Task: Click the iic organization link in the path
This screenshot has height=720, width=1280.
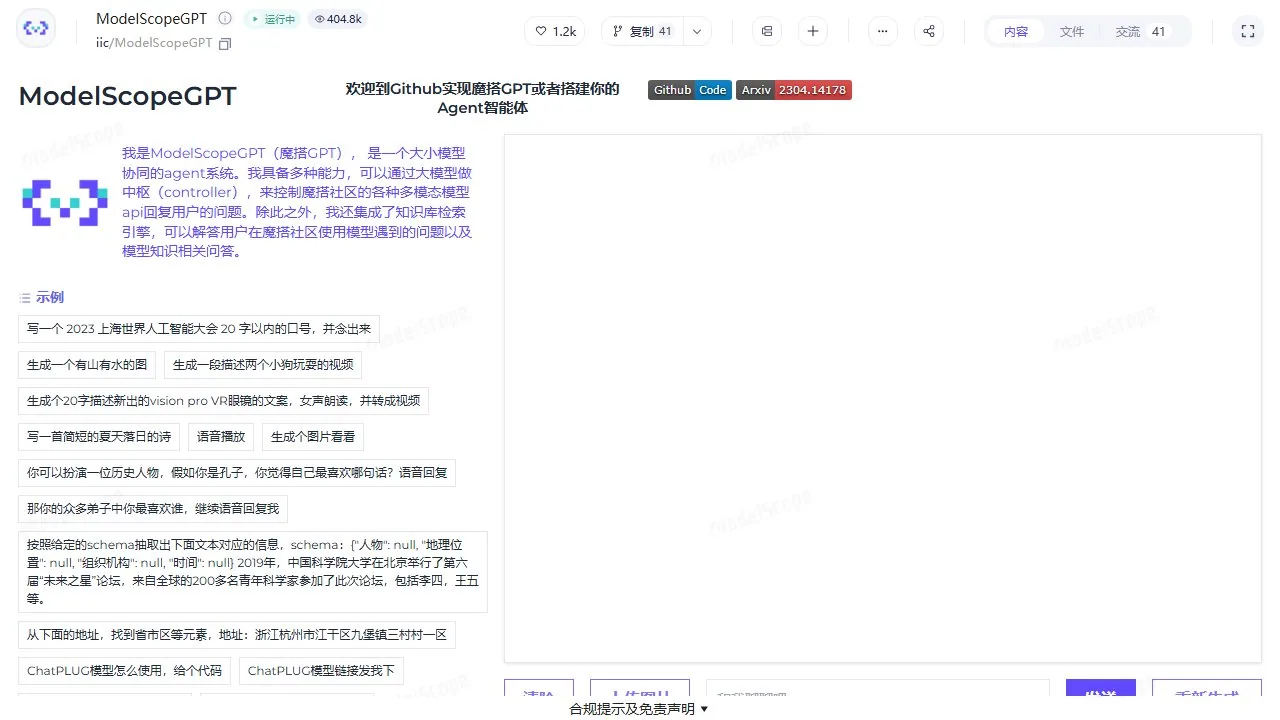Action: pyautogui.click(x=102, y=43)
